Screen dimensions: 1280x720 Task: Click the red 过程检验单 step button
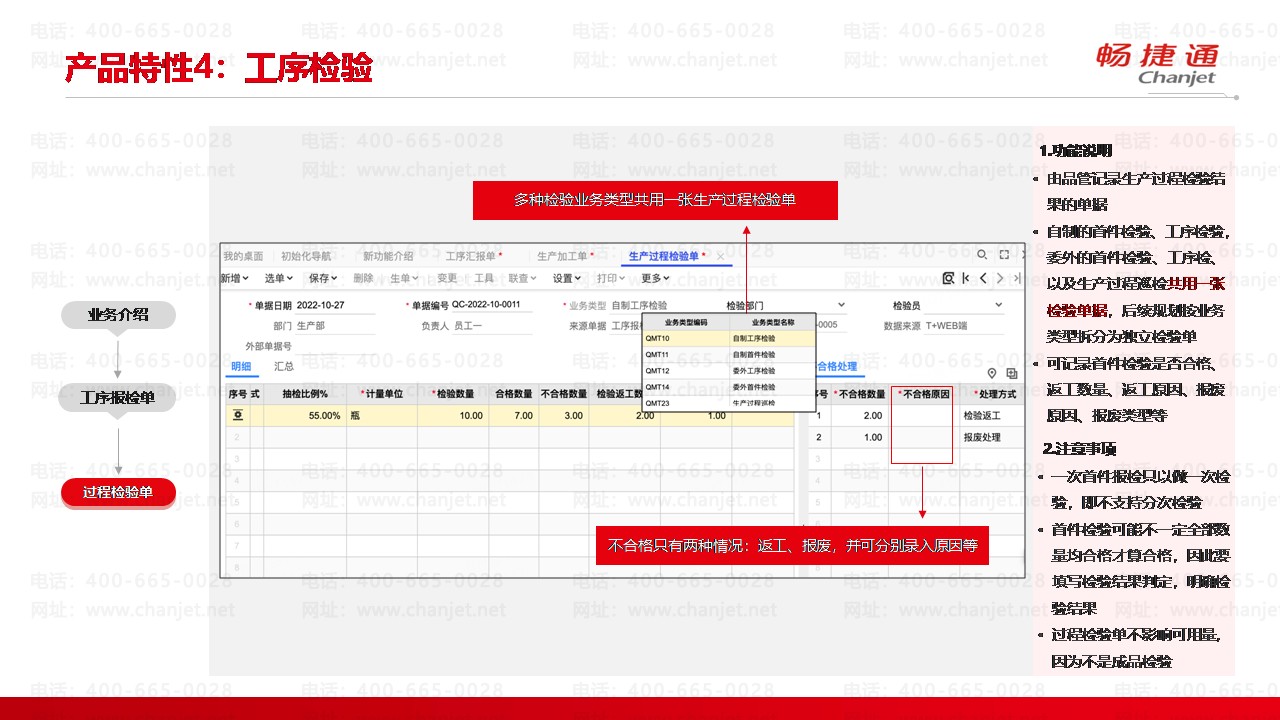(x=118, y=492)
